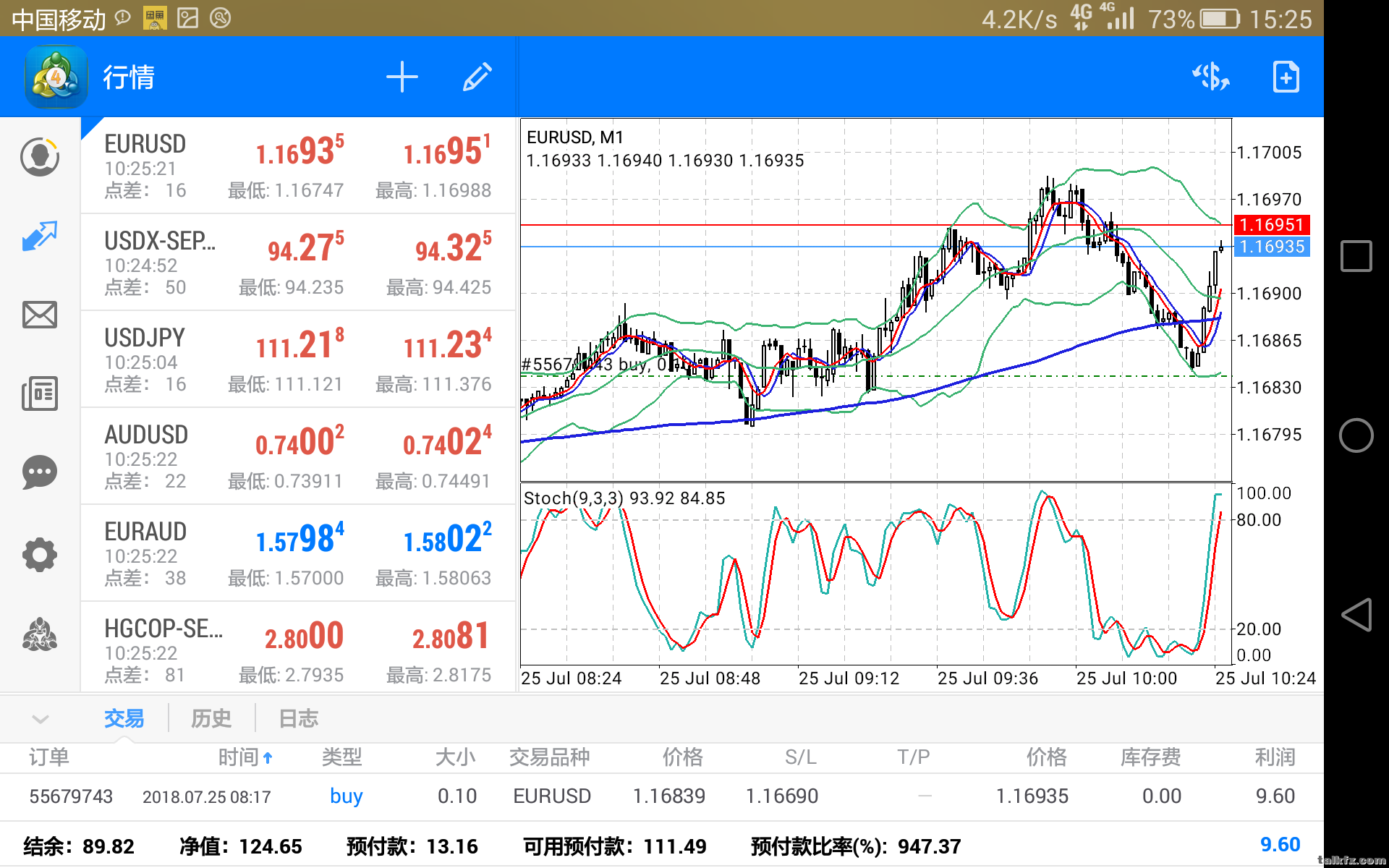Select the USDX-SEP quote row
The width and height of the screenshot is (1389, 868).
tap(298, 263)
